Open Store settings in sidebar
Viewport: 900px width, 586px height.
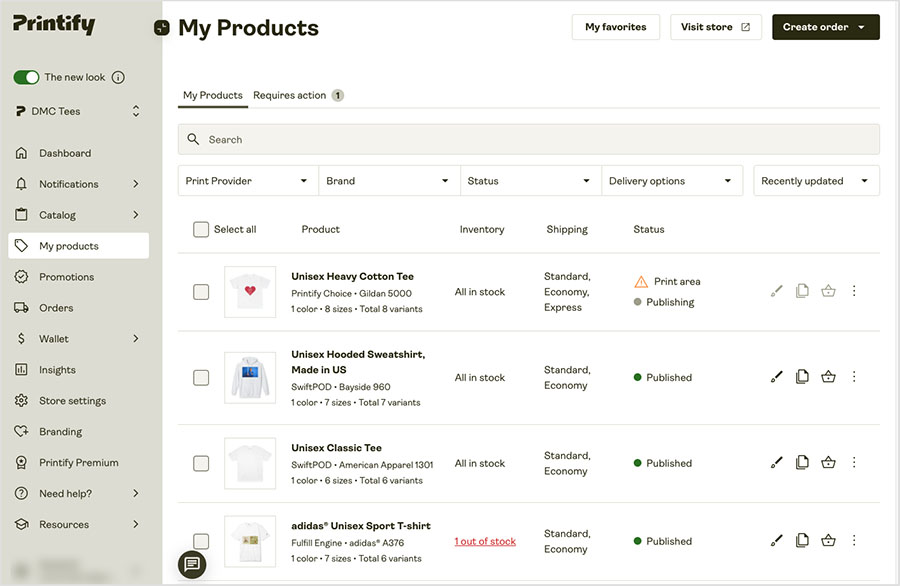tap(79, 401)
